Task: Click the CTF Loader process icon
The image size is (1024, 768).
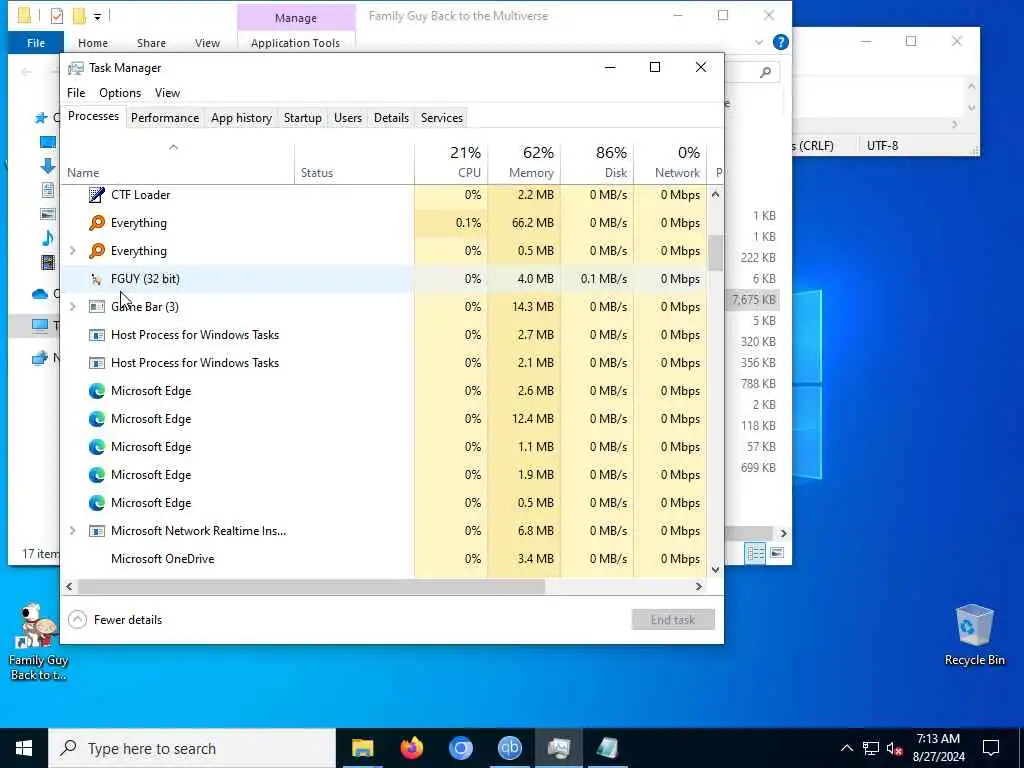Action: [x=97, y=195]
